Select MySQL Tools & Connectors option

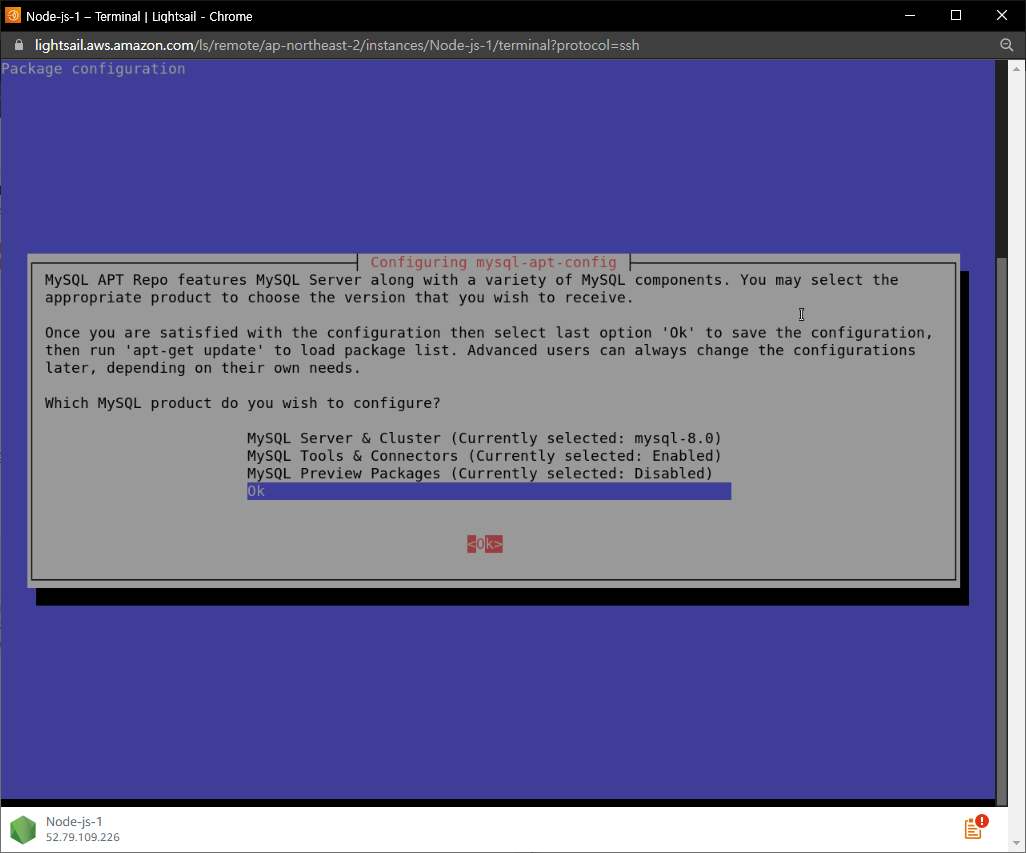[484, 456]
